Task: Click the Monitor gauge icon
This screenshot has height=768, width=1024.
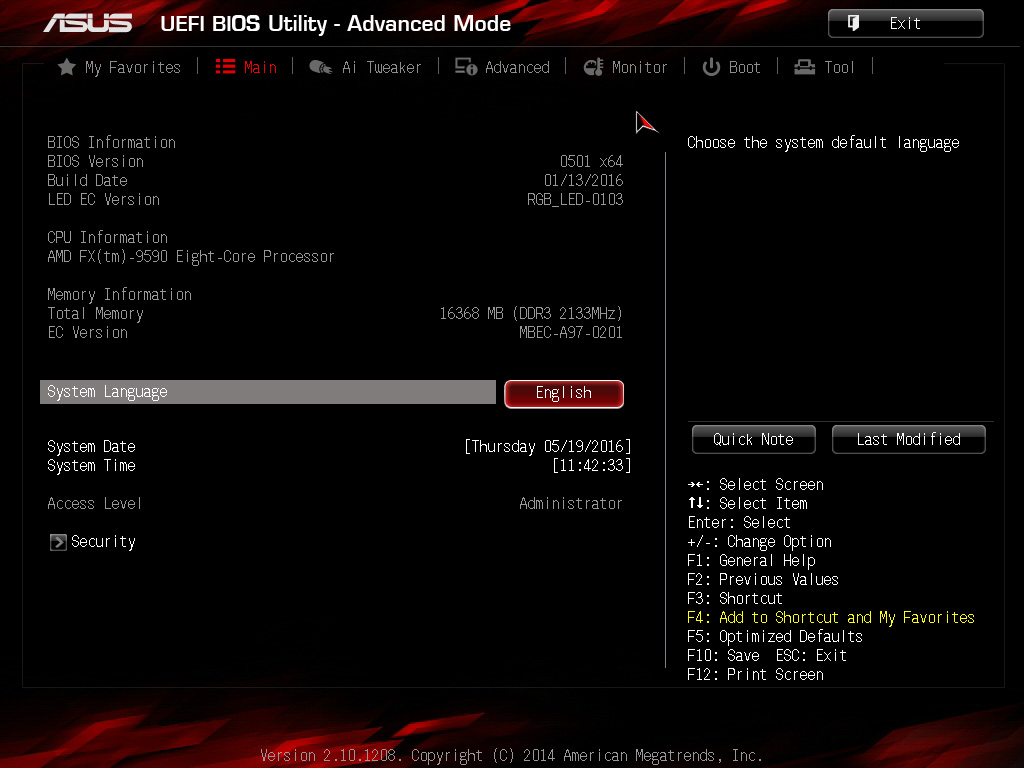Action: click(x=593, y=67)
